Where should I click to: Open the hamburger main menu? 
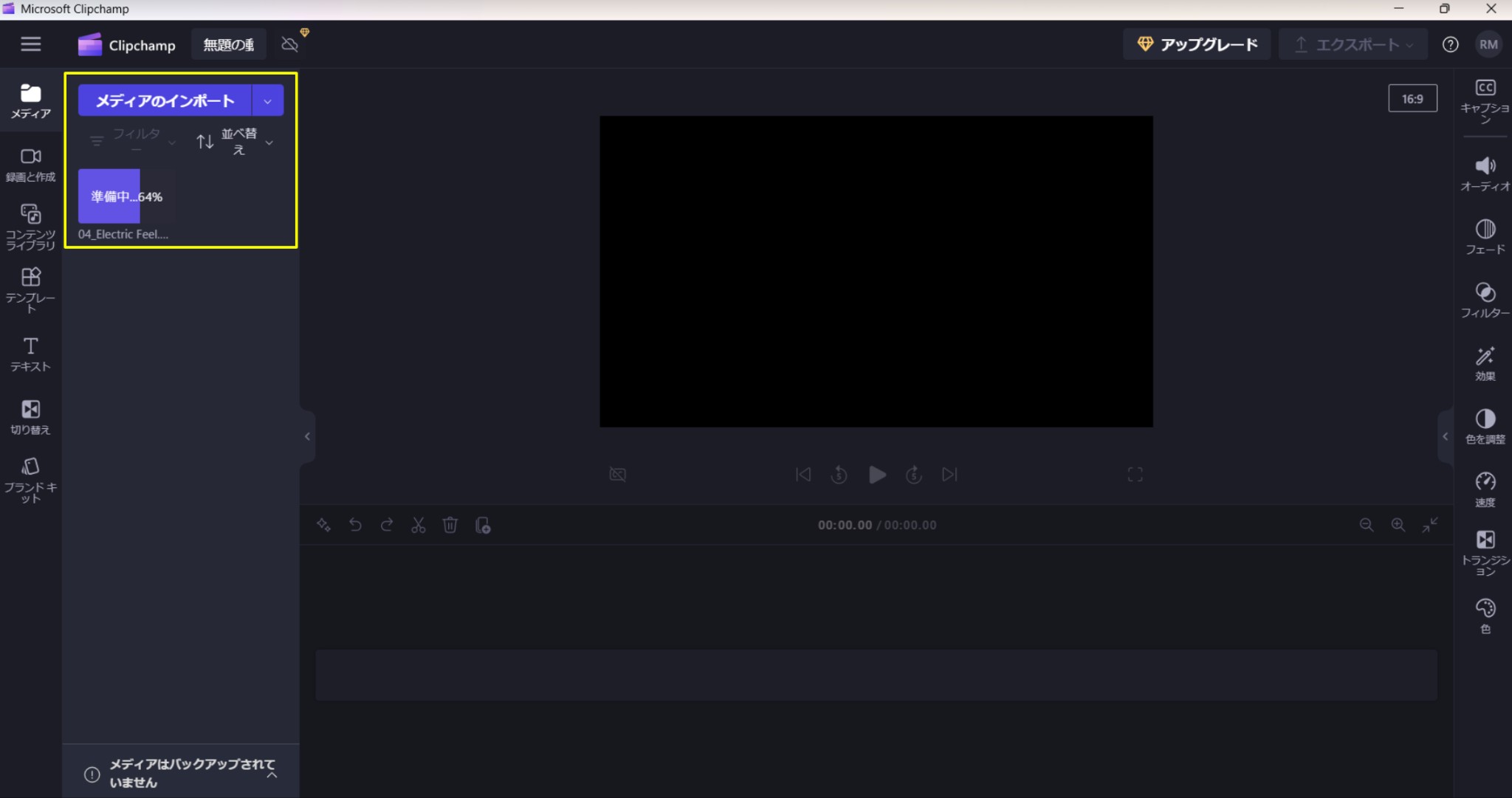[x=31, y=44]
